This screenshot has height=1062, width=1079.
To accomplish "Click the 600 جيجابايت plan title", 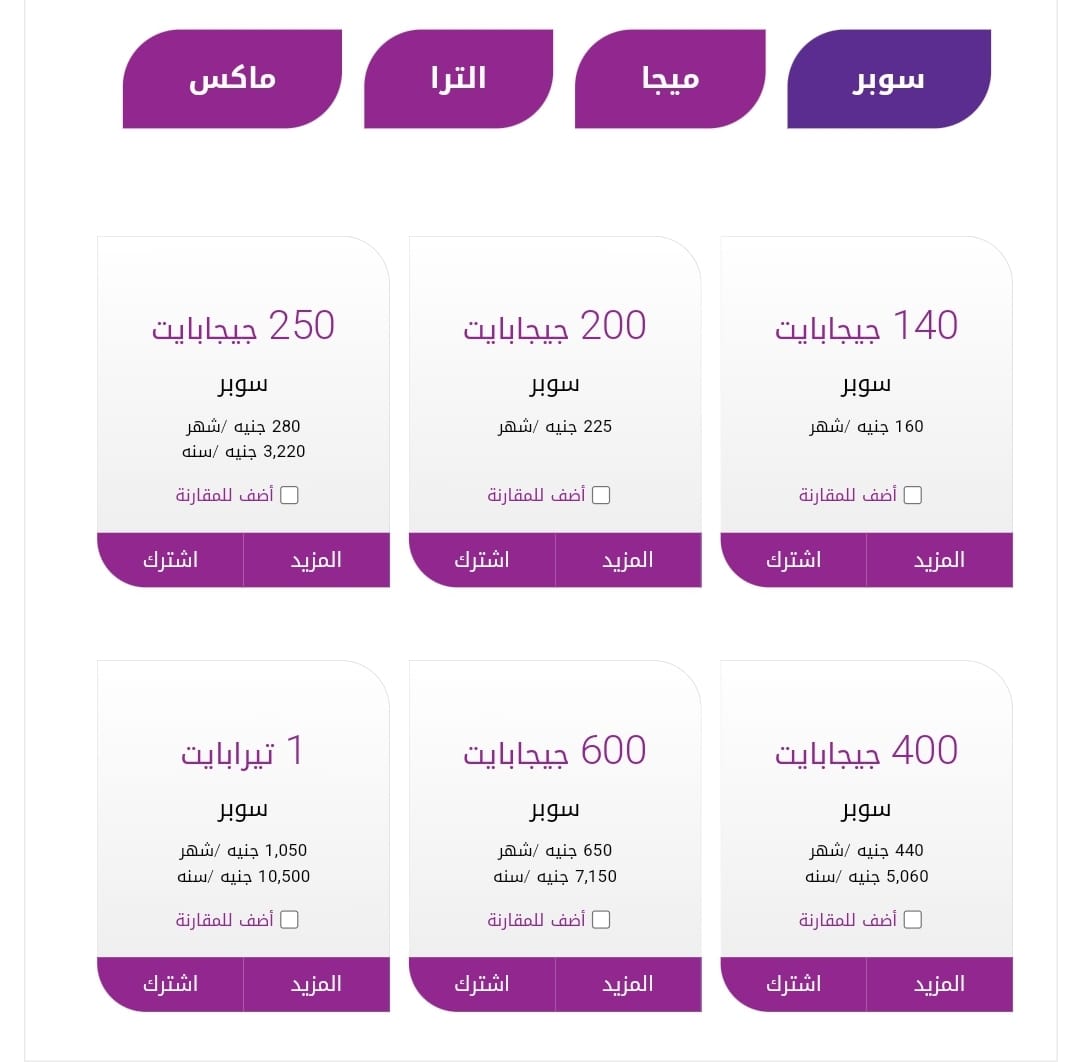I will (x=555, y=751).
